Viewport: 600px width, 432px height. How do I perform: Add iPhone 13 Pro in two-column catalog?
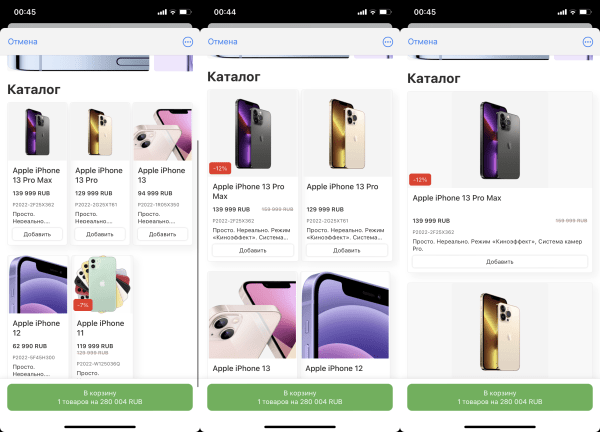coord(347,250)
